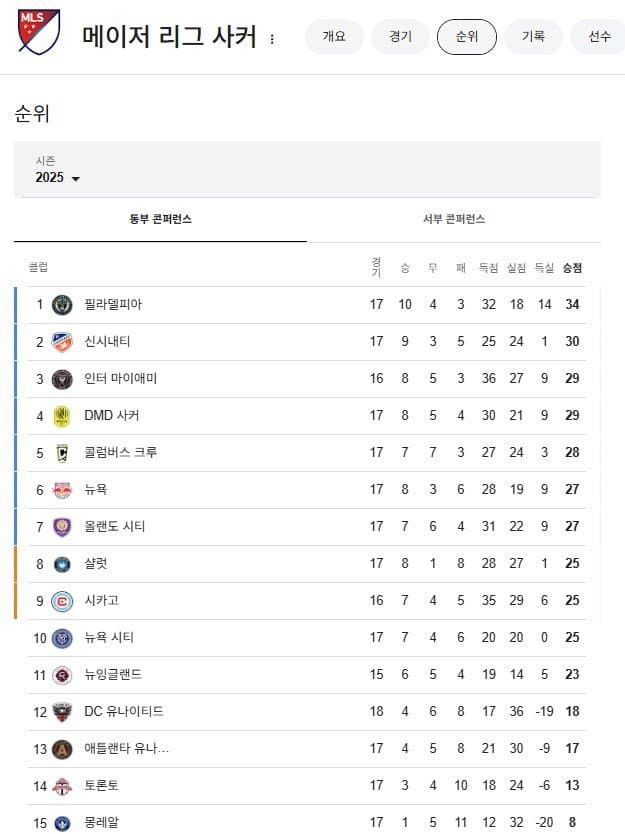Open the 선수 players tab
Screen dimensions: 625x834
point(598,37)
